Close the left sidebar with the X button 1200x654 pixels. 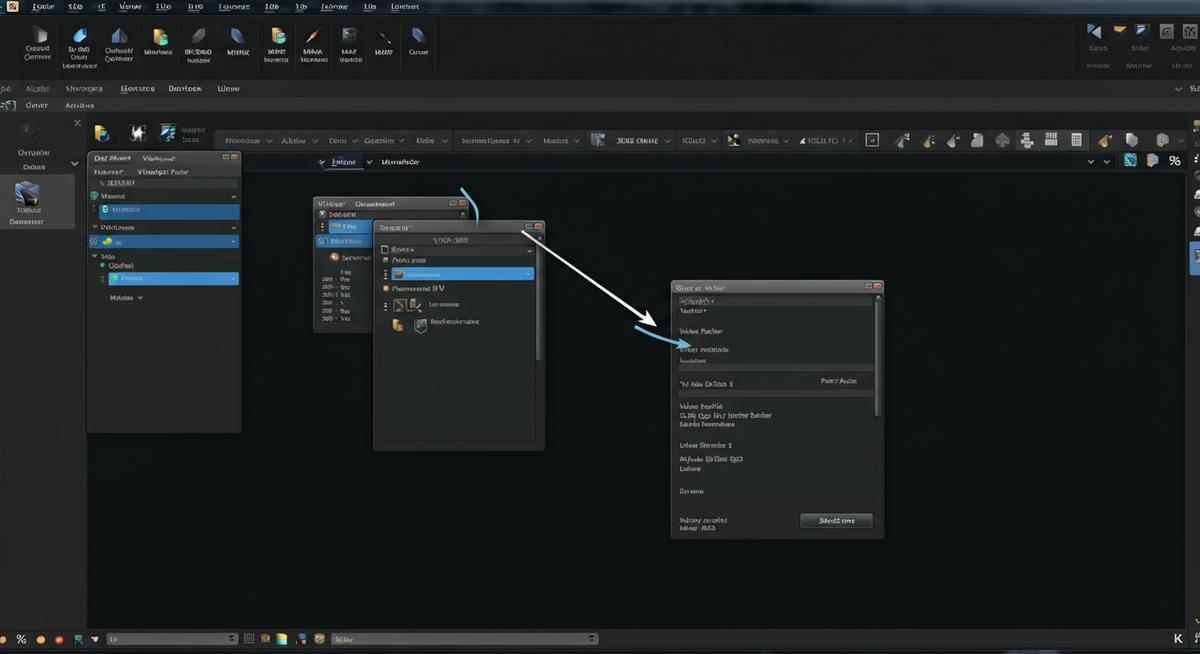[x=77, y=123]
